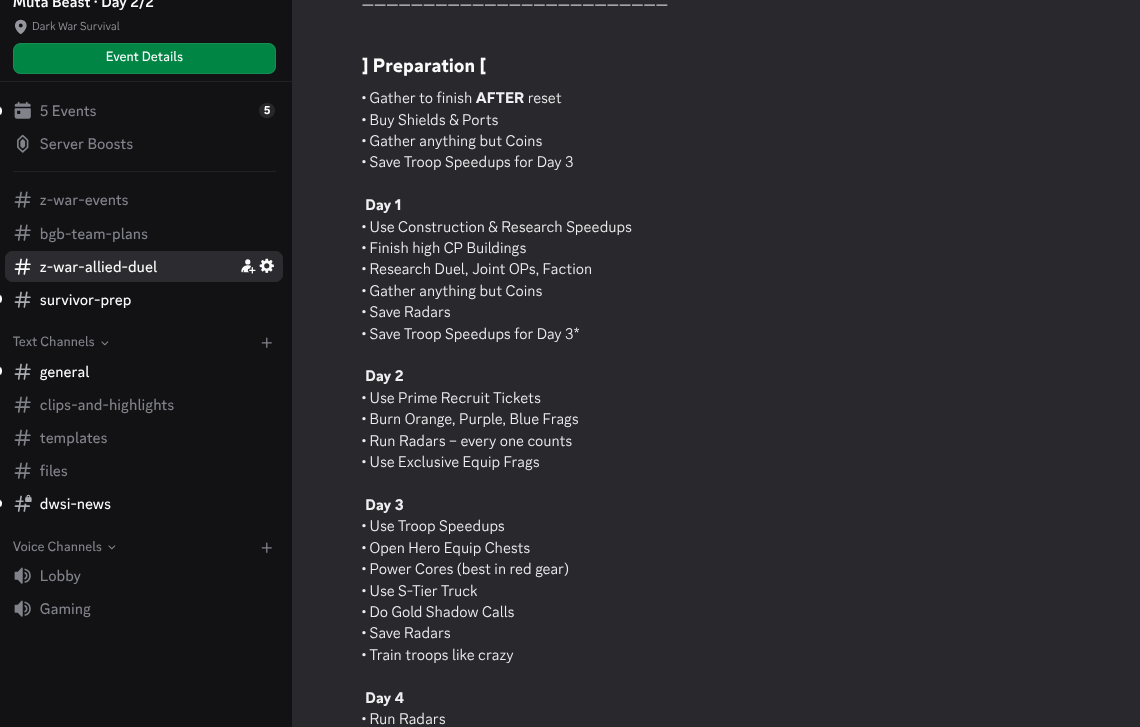Open the files channel

point(144,471)
